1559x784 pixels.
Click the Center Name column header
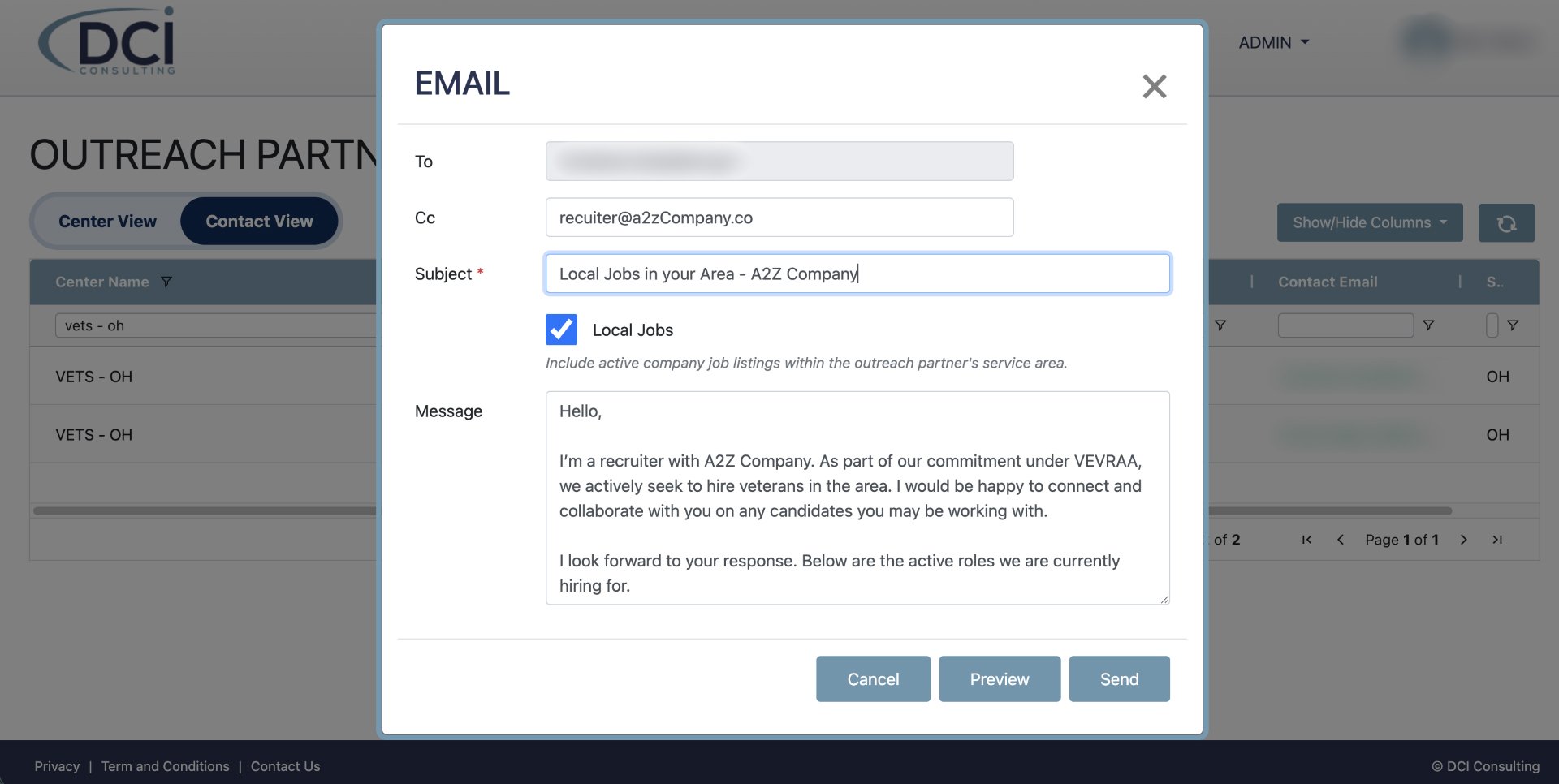point(102,282)
